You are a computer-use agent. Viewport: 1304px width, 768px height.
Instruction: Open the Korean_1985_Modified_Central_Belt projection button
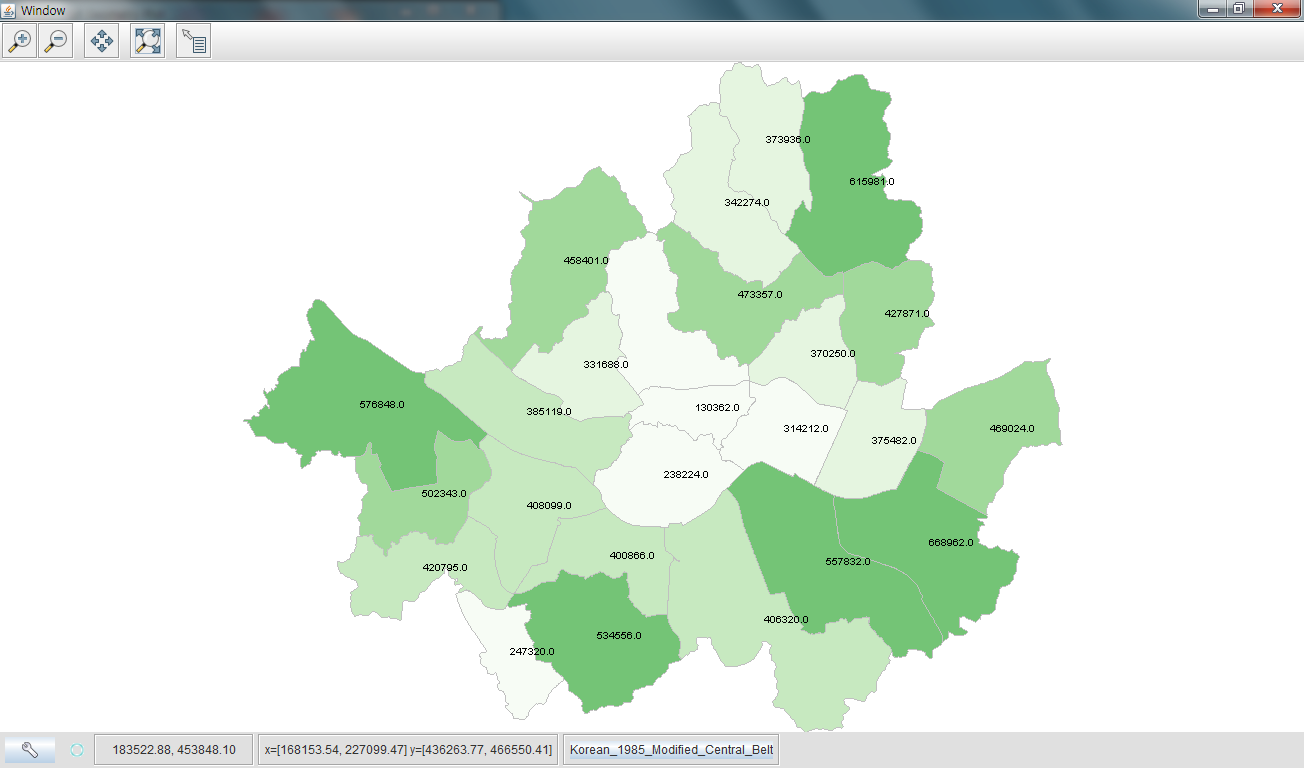[670, 748]
